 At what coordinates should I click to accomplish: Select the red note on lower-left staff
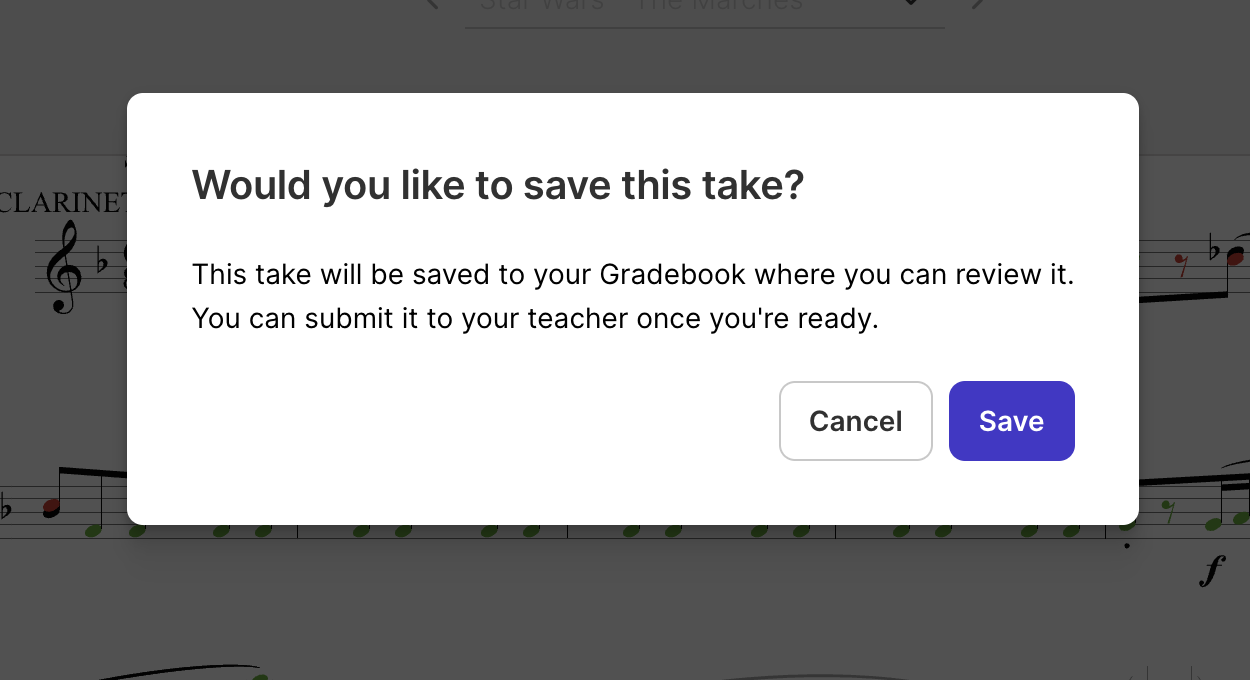(52, 508)
